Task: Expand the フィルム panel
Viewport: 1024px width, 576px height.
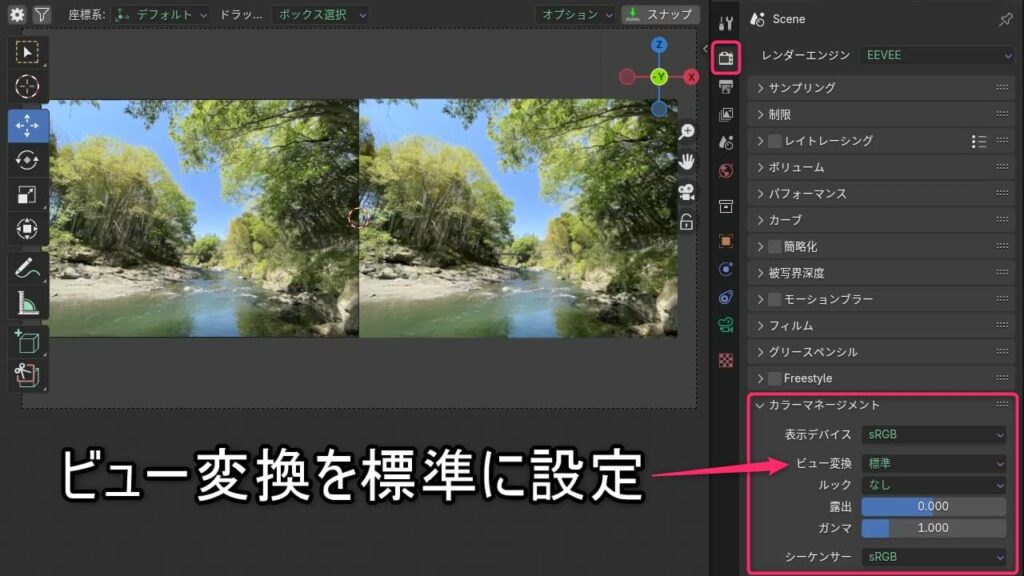Action: (882, 325)
